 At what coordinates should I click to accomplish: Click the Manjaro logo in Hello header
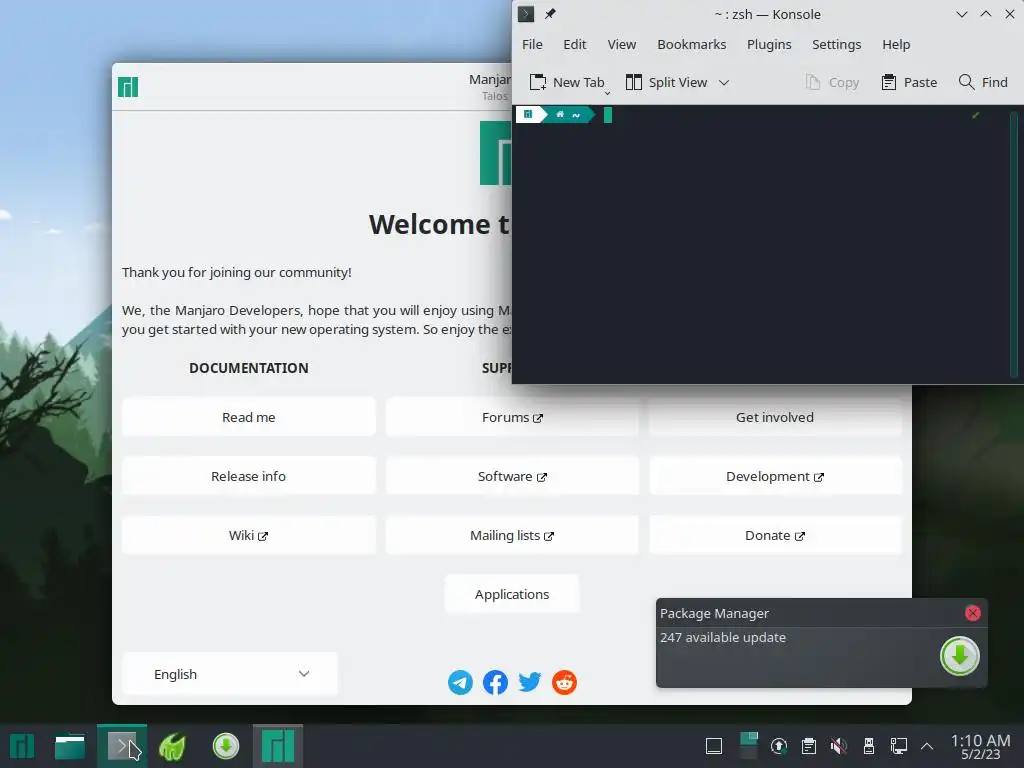coord(128,87)
